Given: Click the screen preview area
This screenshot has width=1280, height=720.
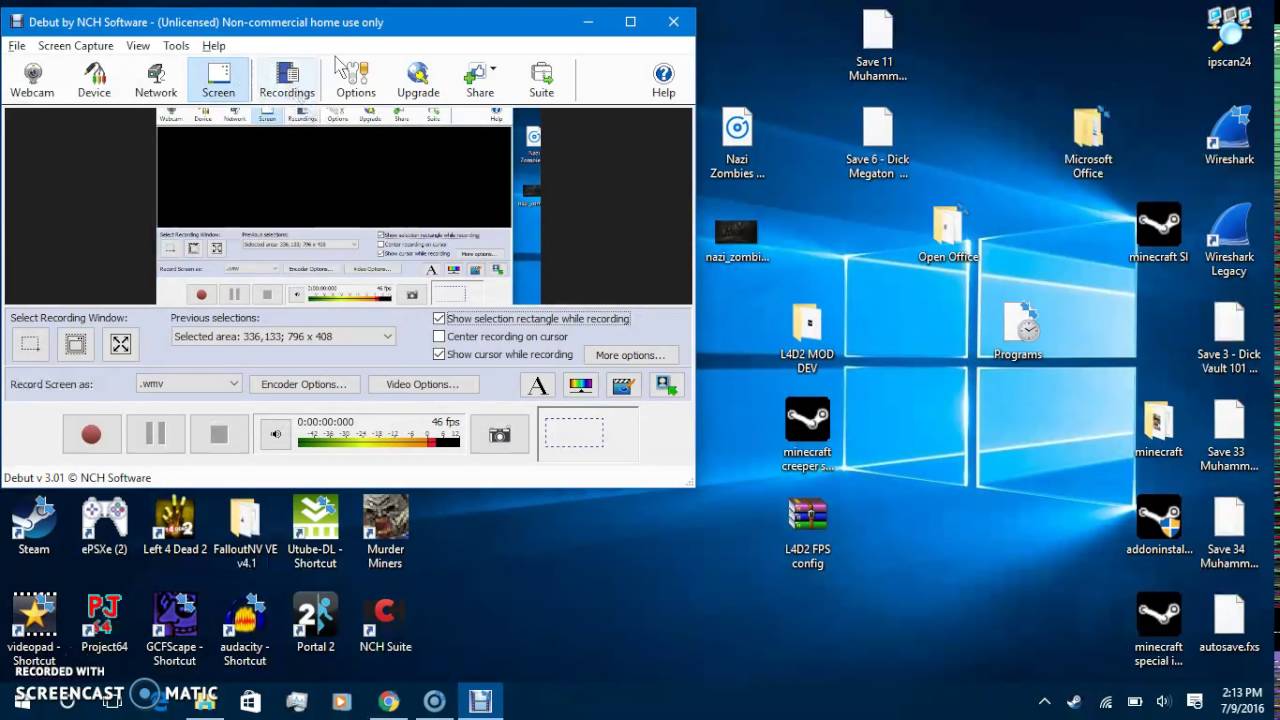Looking at the screenshot, I should [x=348, y=206].
